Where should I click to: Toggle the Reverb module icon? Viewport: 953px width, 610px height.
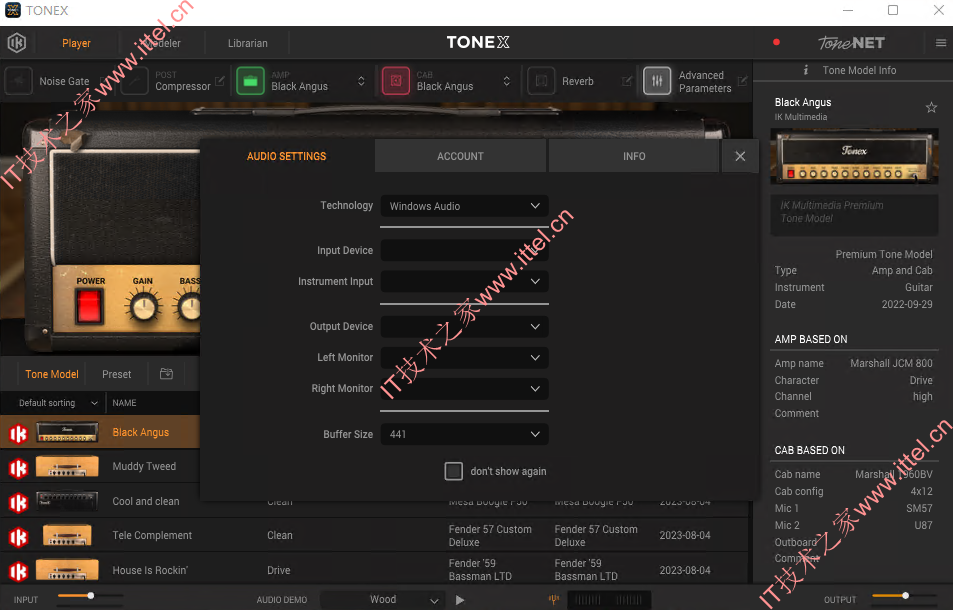541,81
